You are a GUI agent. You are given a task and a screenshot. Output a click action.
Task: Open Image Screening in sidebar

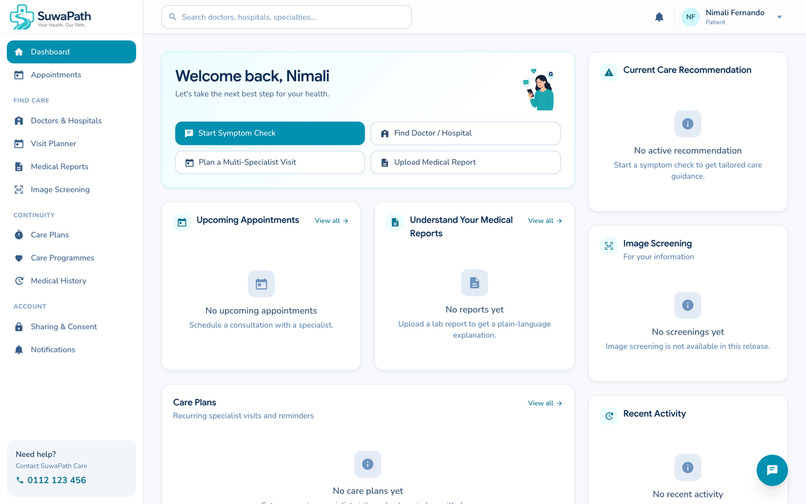point(71,190)
